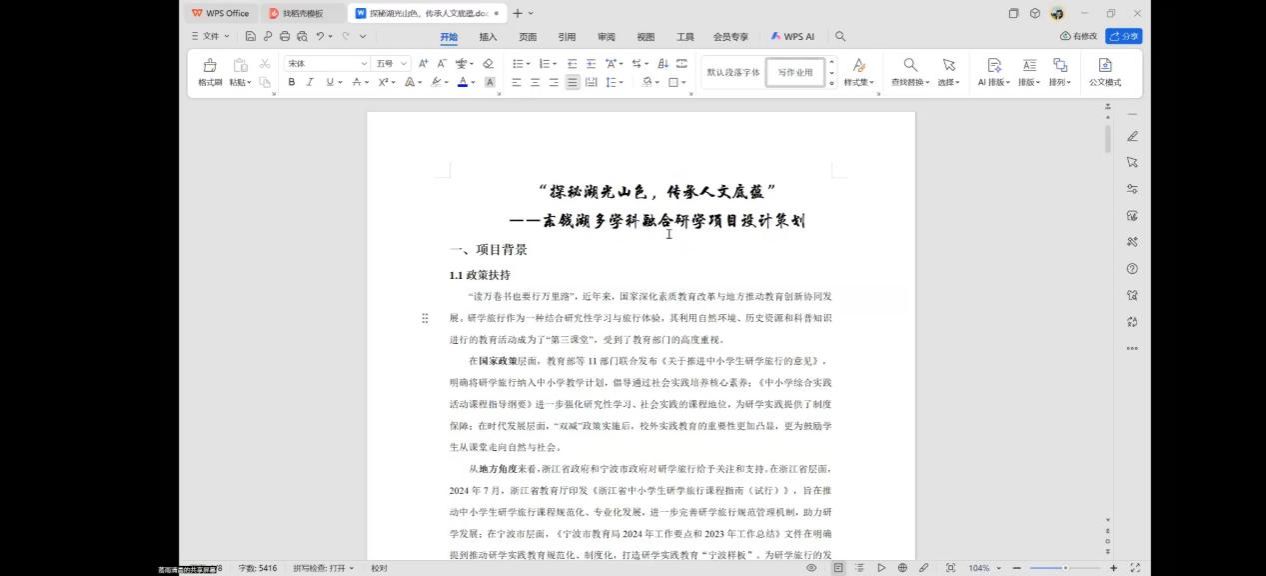Click the clear formatting eraser icon

point(488,63)
